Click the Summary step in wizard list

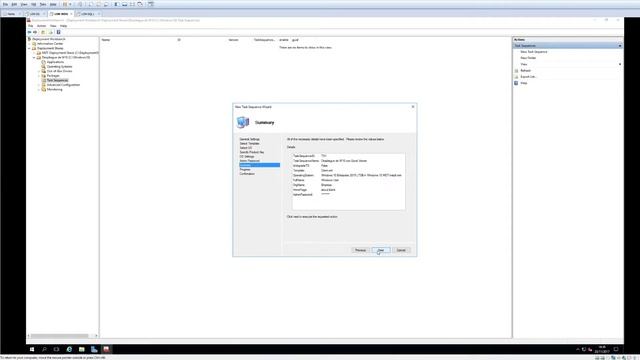coord(260,165)
